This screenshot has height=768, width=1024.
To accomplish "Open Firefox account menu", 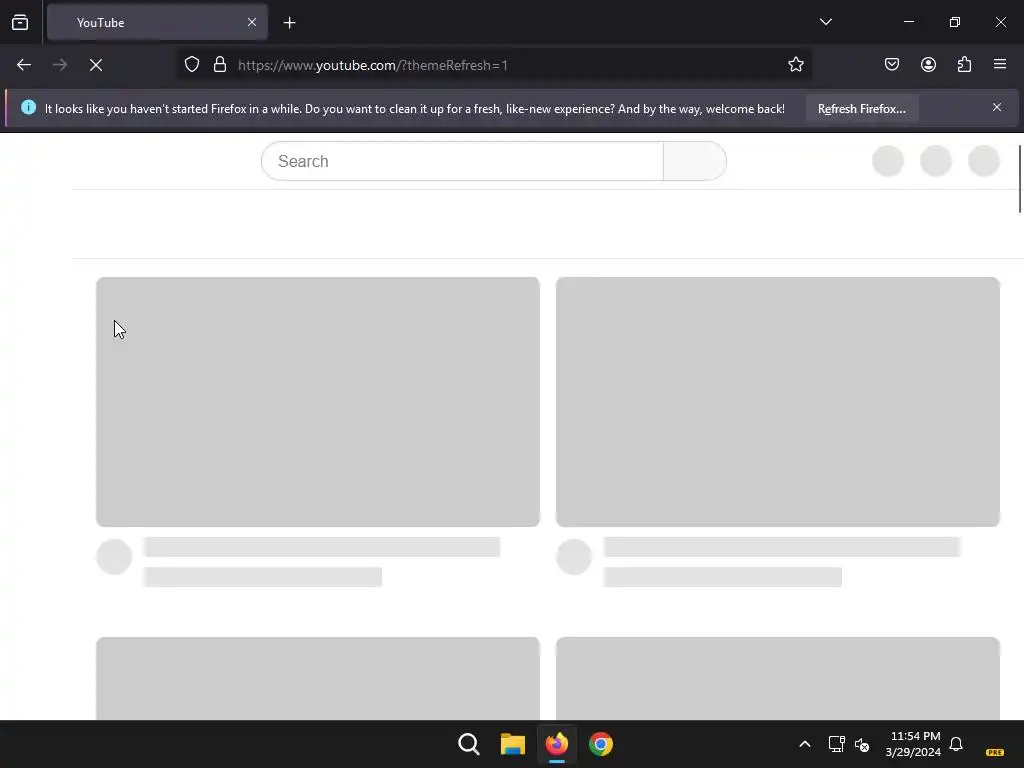I will (x=928, y=65).
